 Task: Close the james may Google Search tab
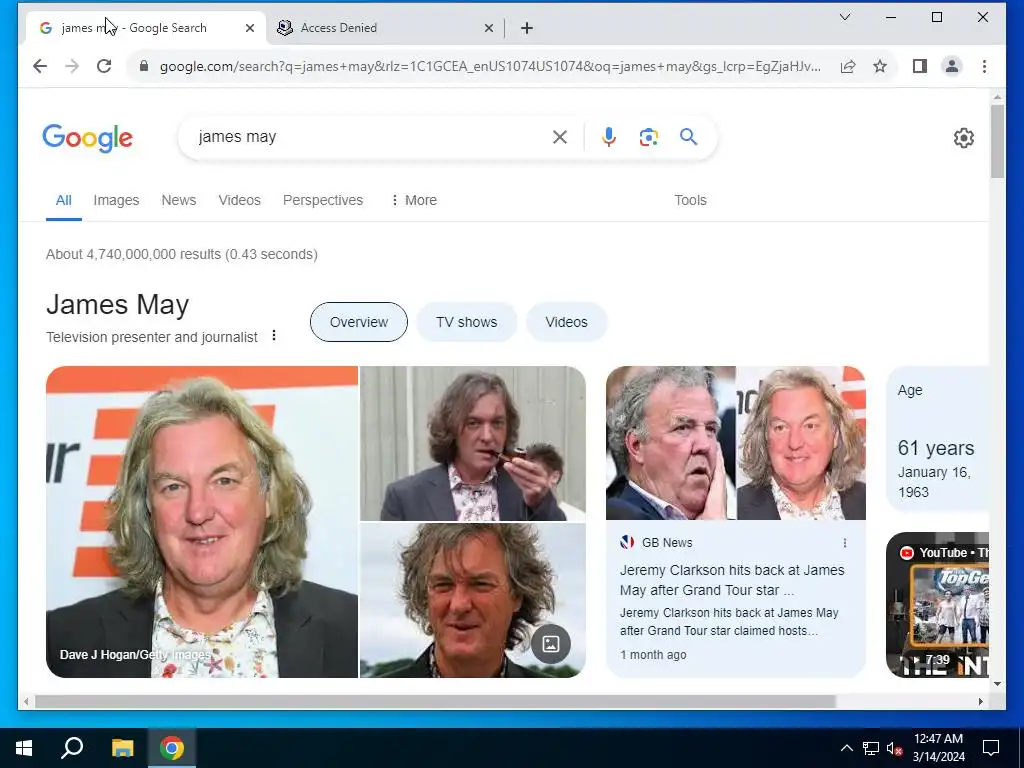point(249,28)
